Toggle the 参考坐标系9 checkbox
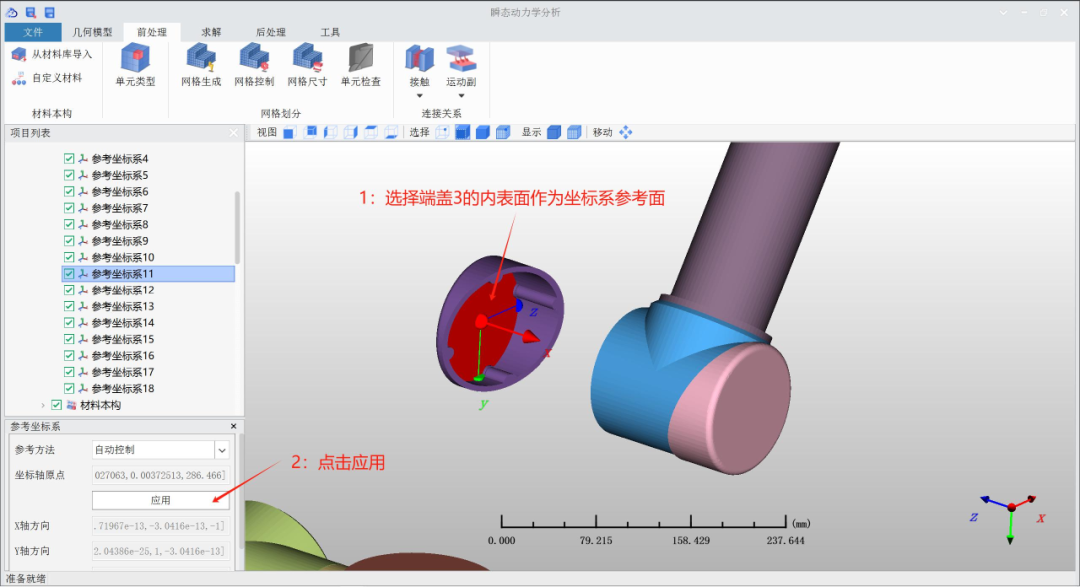This screenshot has height=587, width=1080. [x=69, y=241]
